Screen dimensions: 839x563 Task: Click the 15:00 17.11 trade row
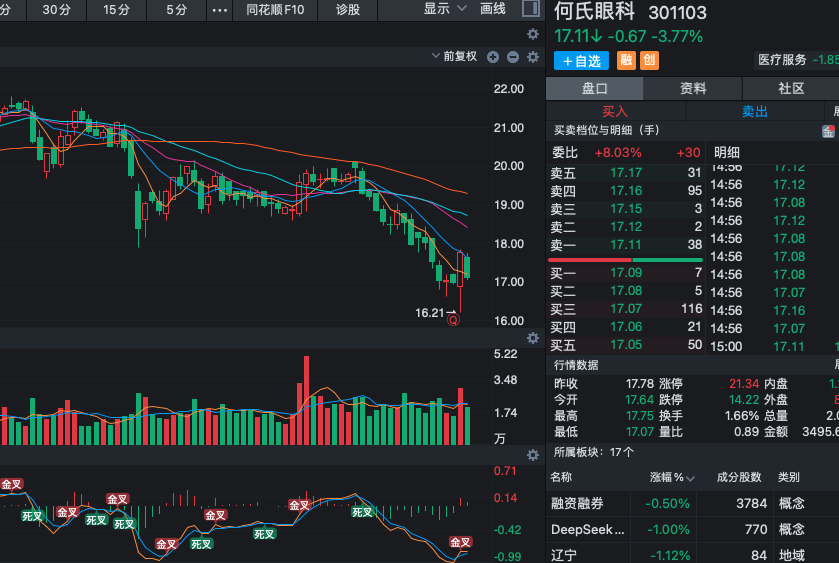tap(774, 346)
